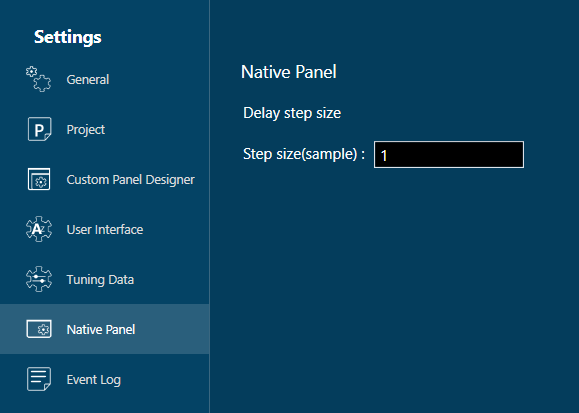Image resolution: width=579 pixels, height=413 pixels.
Task: Switch to the Project settings label
Action: [86, 130]
